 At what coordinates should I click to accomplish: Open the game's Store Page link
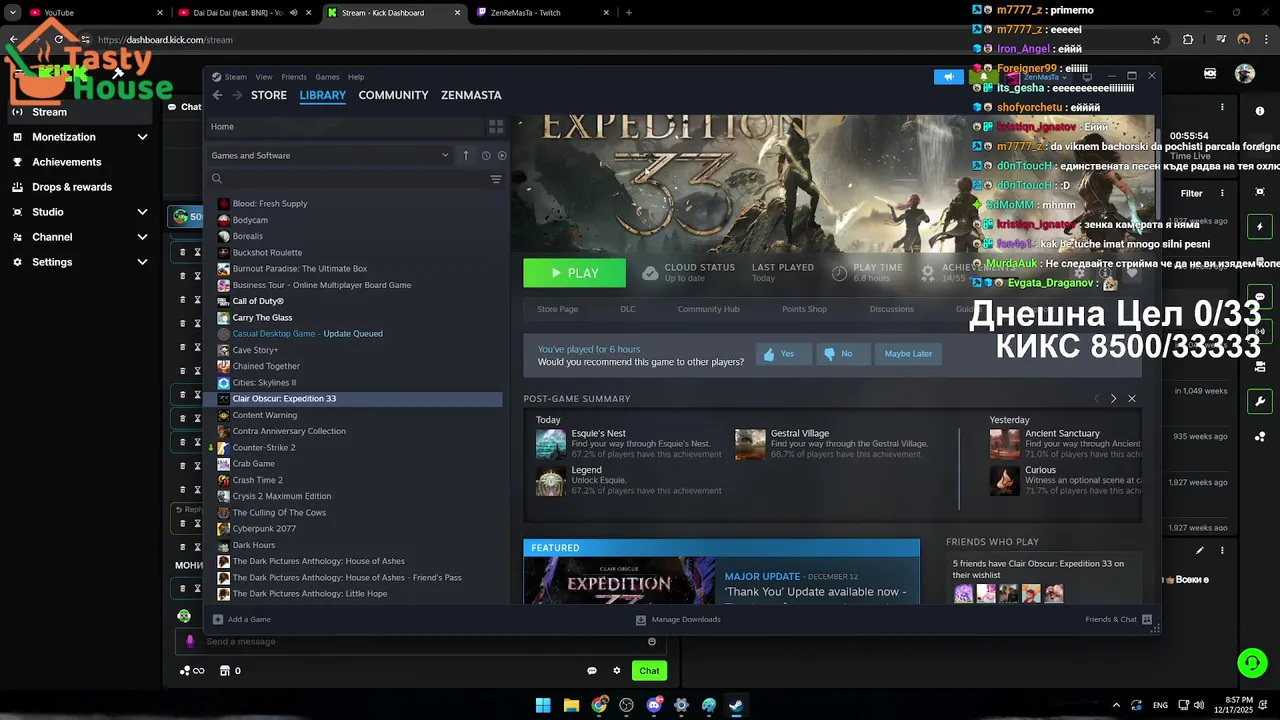click(557, 309)
